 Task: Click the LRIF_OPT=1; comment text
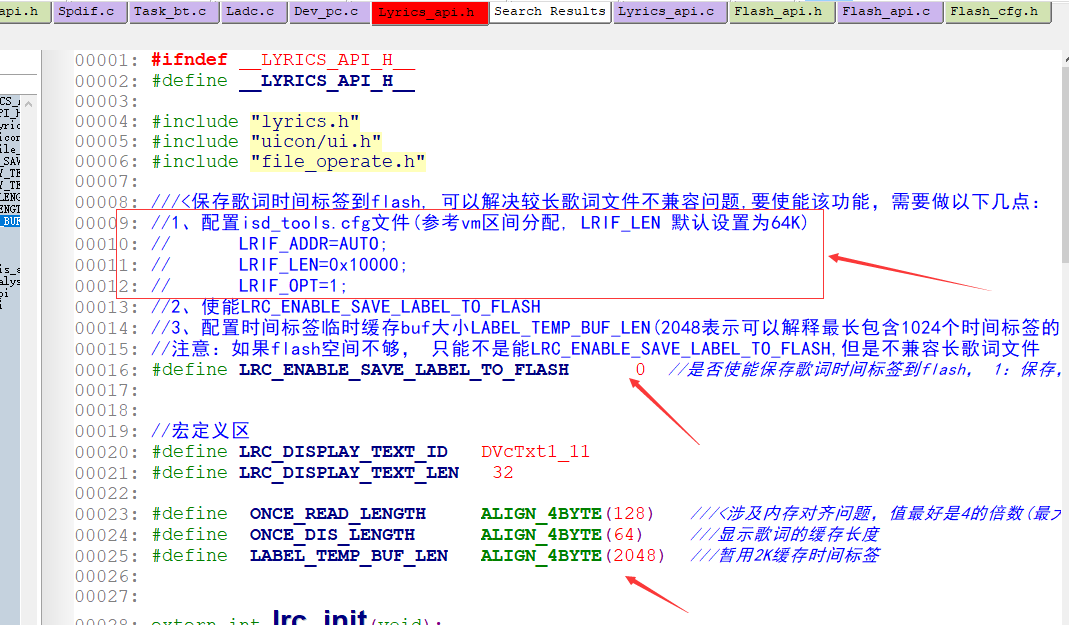tap(292, 286)
